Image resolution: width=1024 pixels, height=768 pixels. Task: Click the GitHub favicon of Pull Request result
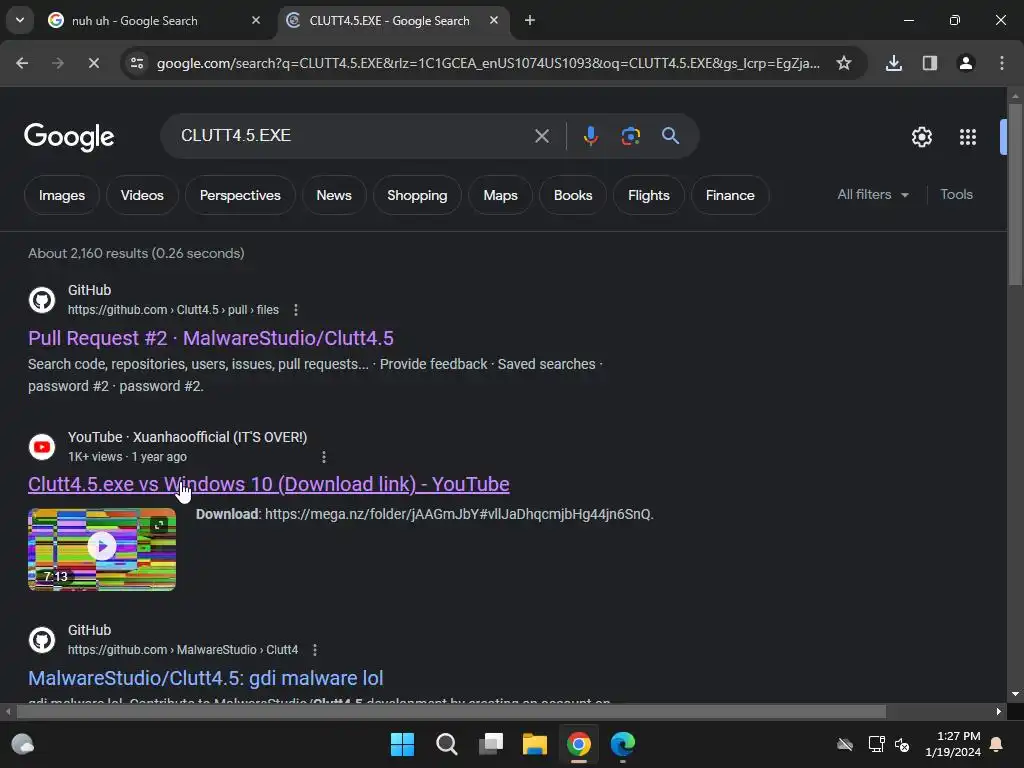42,300
